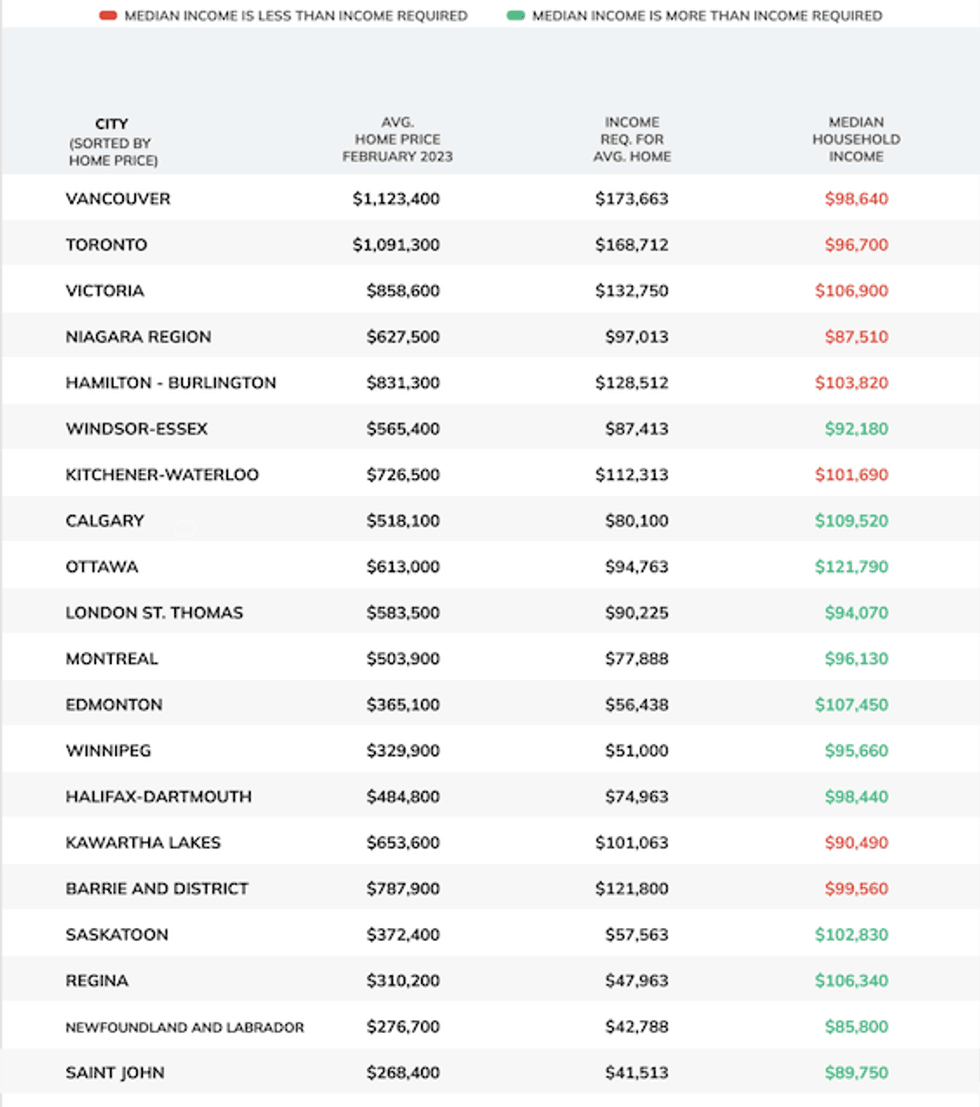980x1107 pixels.
Task: Click the red median income marker for Toronto
Action: pos(857,244)
